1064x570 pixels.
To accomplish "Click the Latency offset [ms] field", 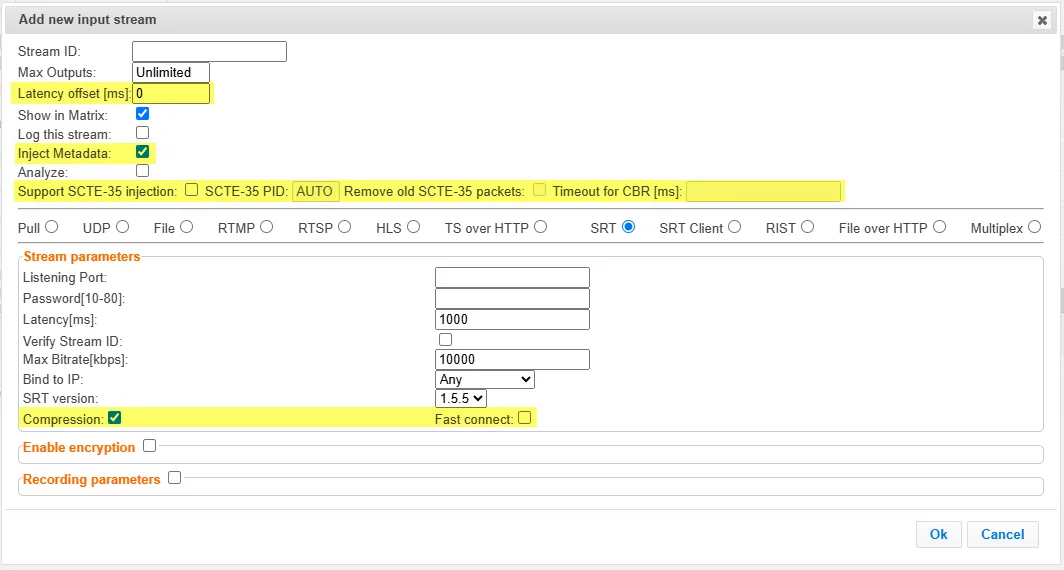I will tap(171, 94).
